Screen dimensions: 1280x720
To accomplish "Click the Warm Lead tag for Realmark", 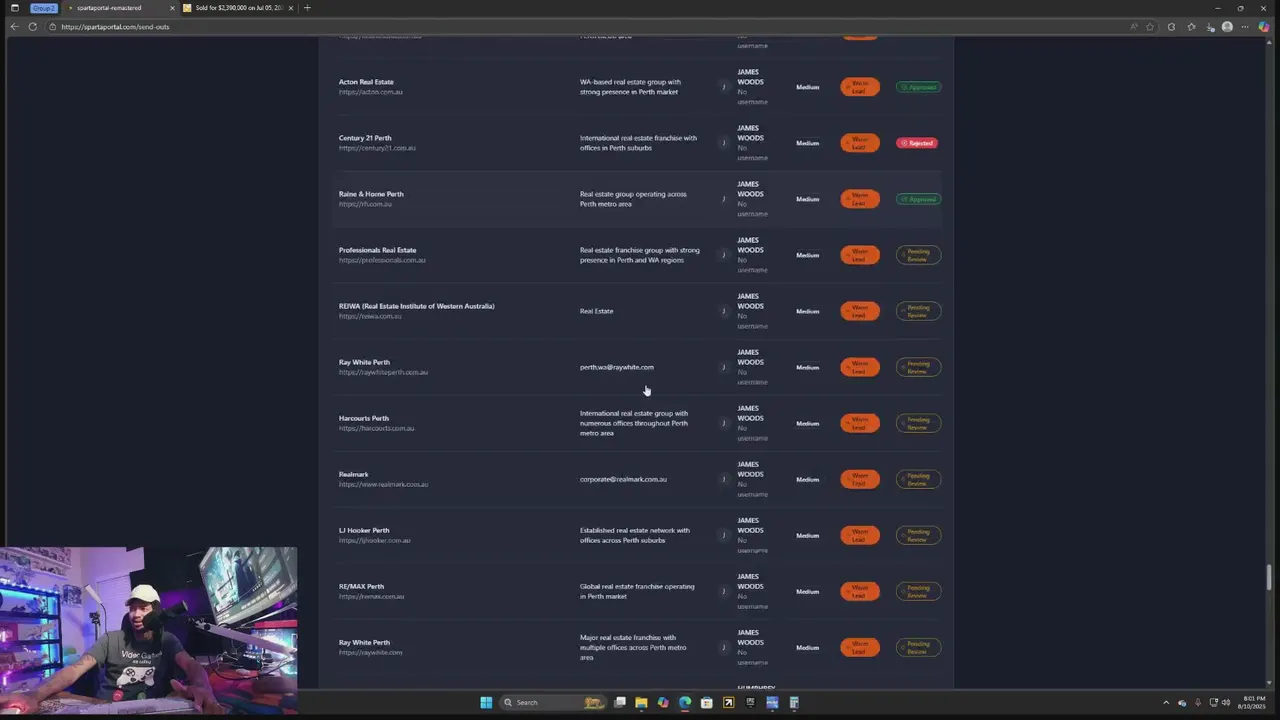I will click(x=860, y=479).
